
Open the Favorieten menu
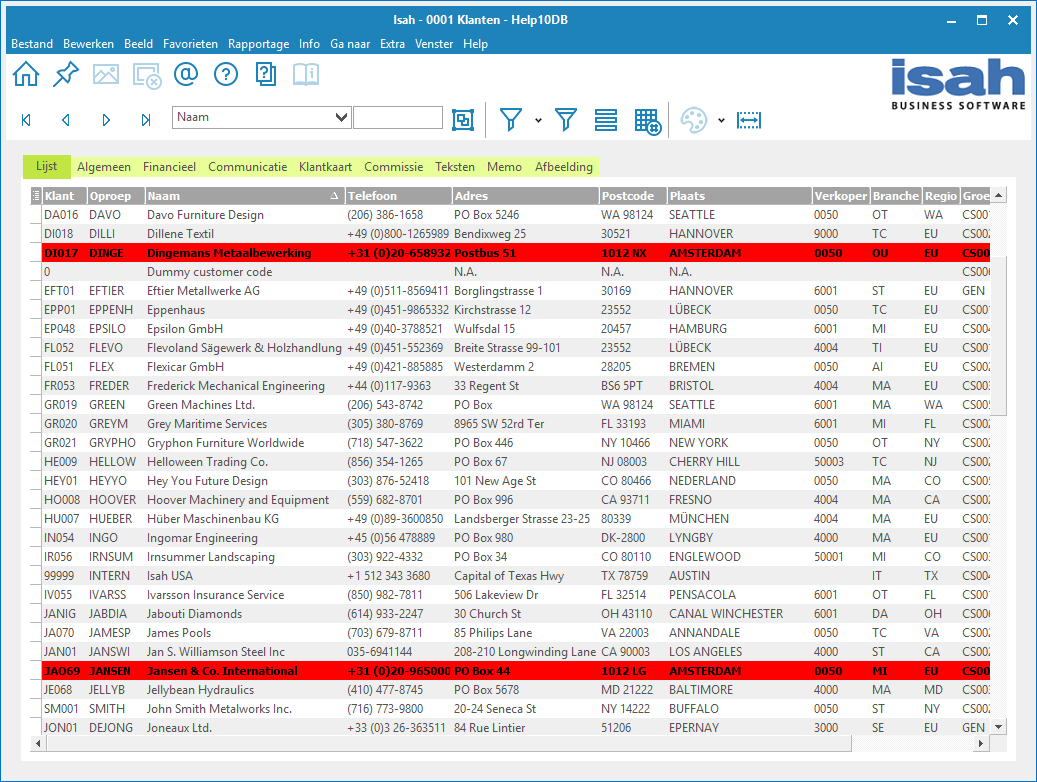point(190,44)
